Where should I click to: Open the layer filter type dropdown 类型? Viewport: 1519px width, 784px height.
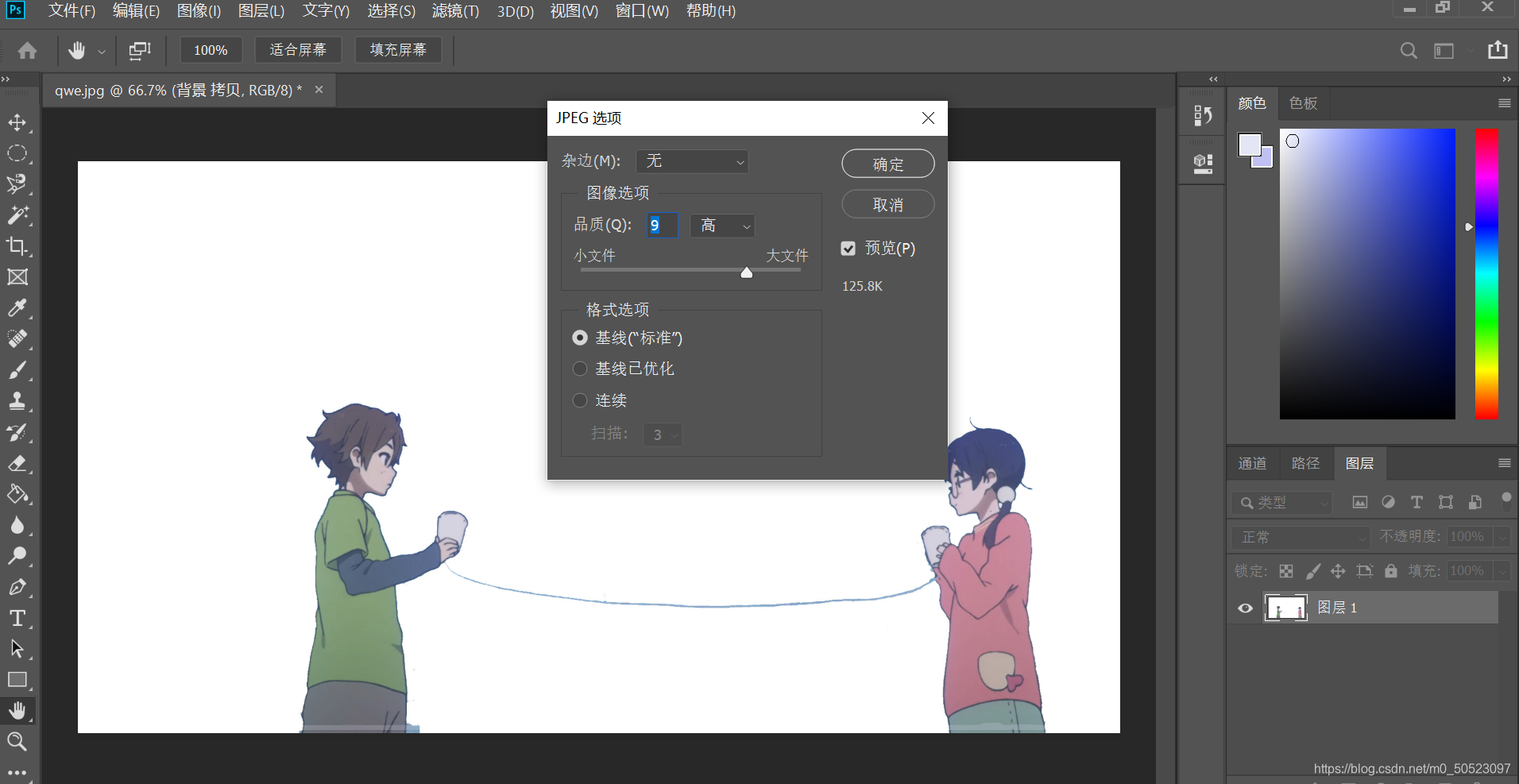point(1281,503)
